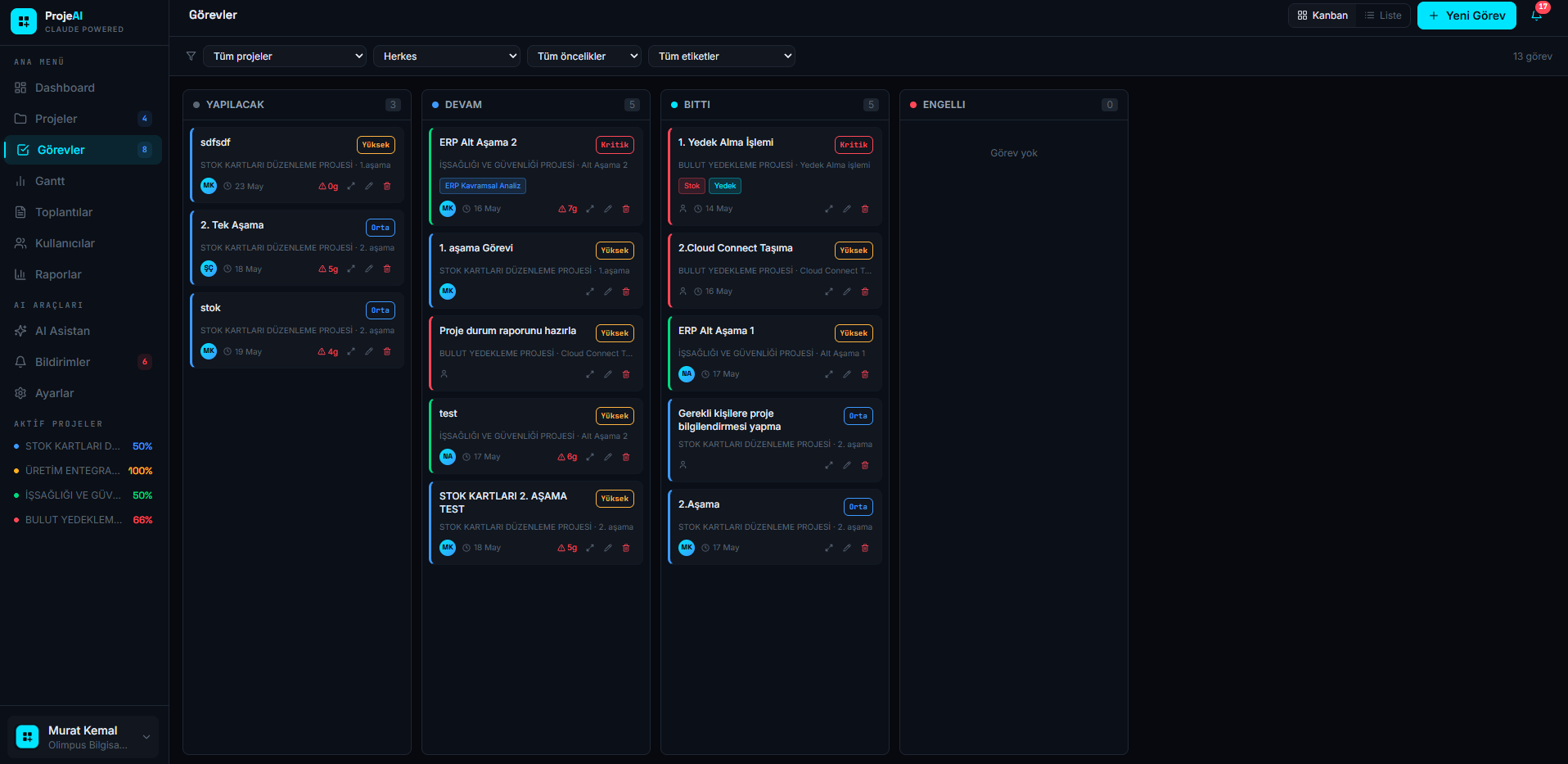Open ÜRETİM ENTEGRA... active project link
Image resolution: width=1568 pixels, height=764 pixels.
(83, 471)
